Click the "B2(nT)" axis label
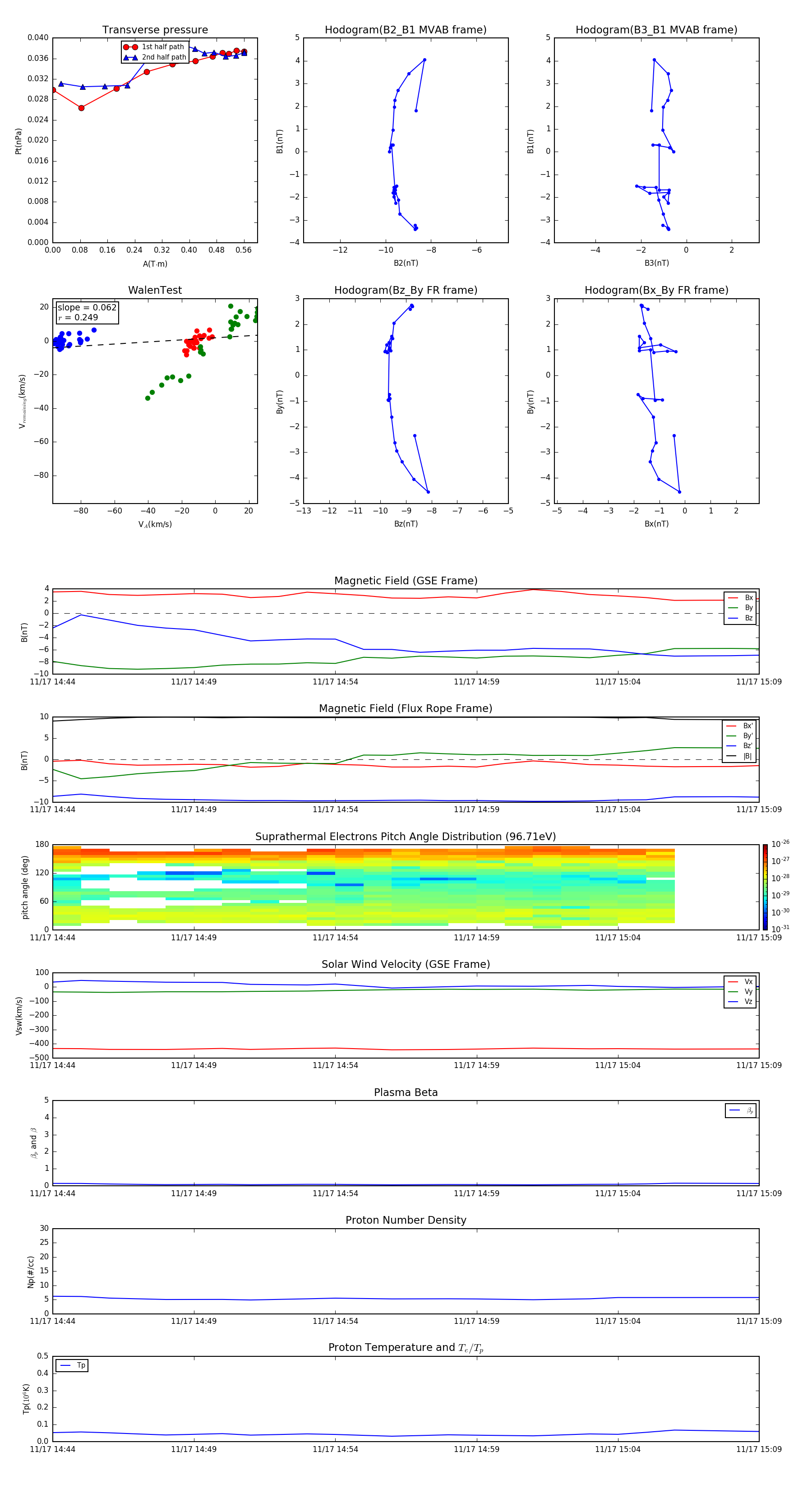This screenshot has height=1489, width=812. pyautogui.click(x=406, y=263)
